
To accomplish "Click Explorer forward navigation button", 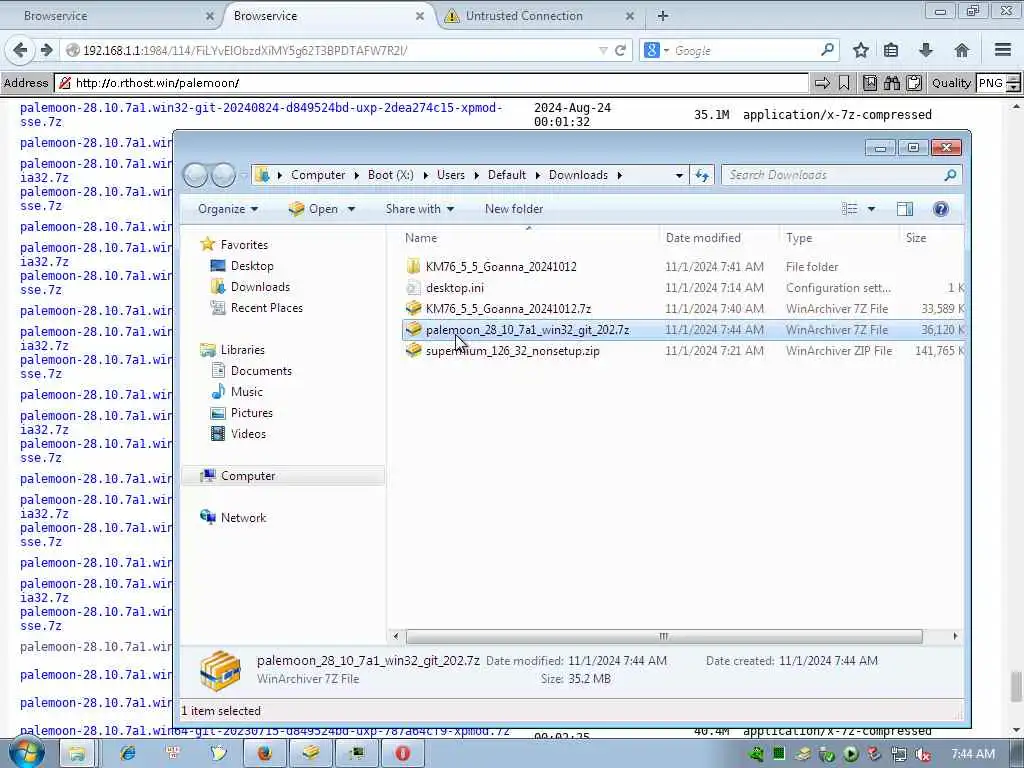I will click(x=223, y=175).
